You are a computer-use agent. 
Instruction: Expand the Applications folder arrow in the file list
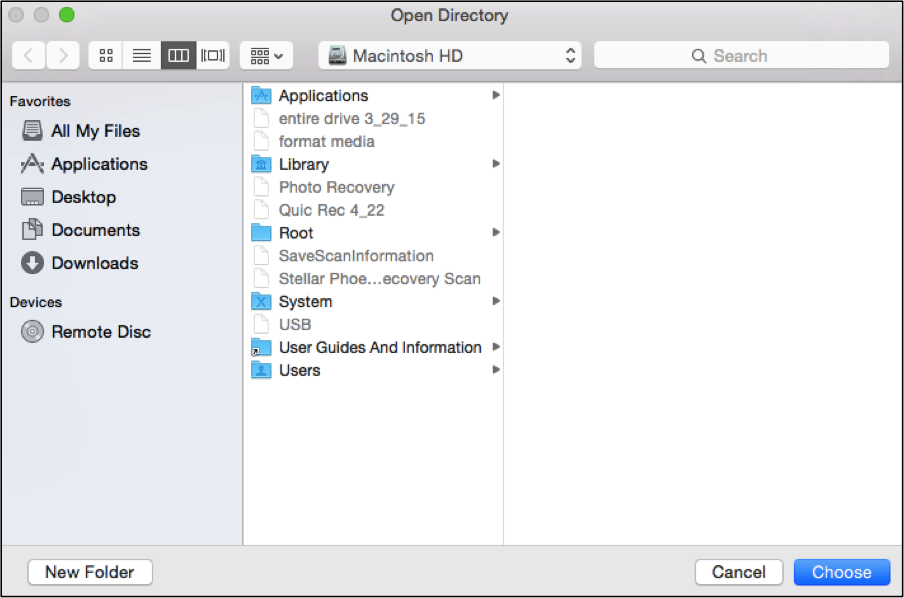coord(496,95)
